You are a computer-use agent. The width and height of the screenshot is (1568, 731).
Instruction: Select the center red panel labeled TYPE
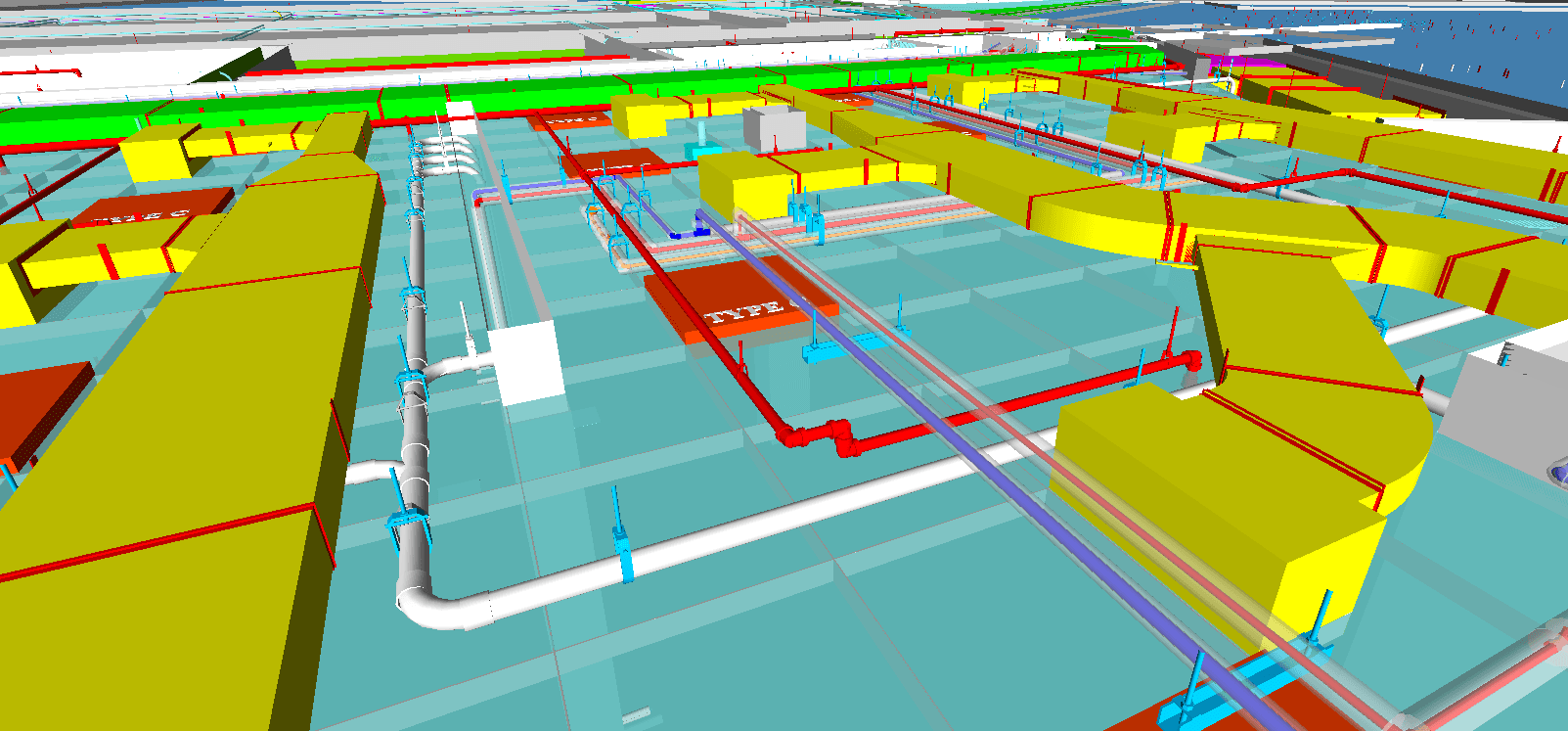739,300
